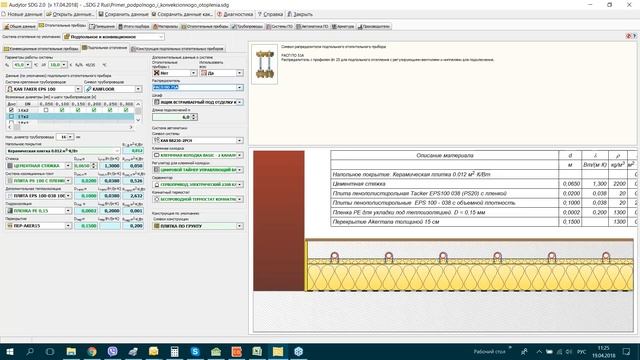Check the 0,050 spacing box for 14x2
The image size is (640, 360).
[x=46, y=110]
